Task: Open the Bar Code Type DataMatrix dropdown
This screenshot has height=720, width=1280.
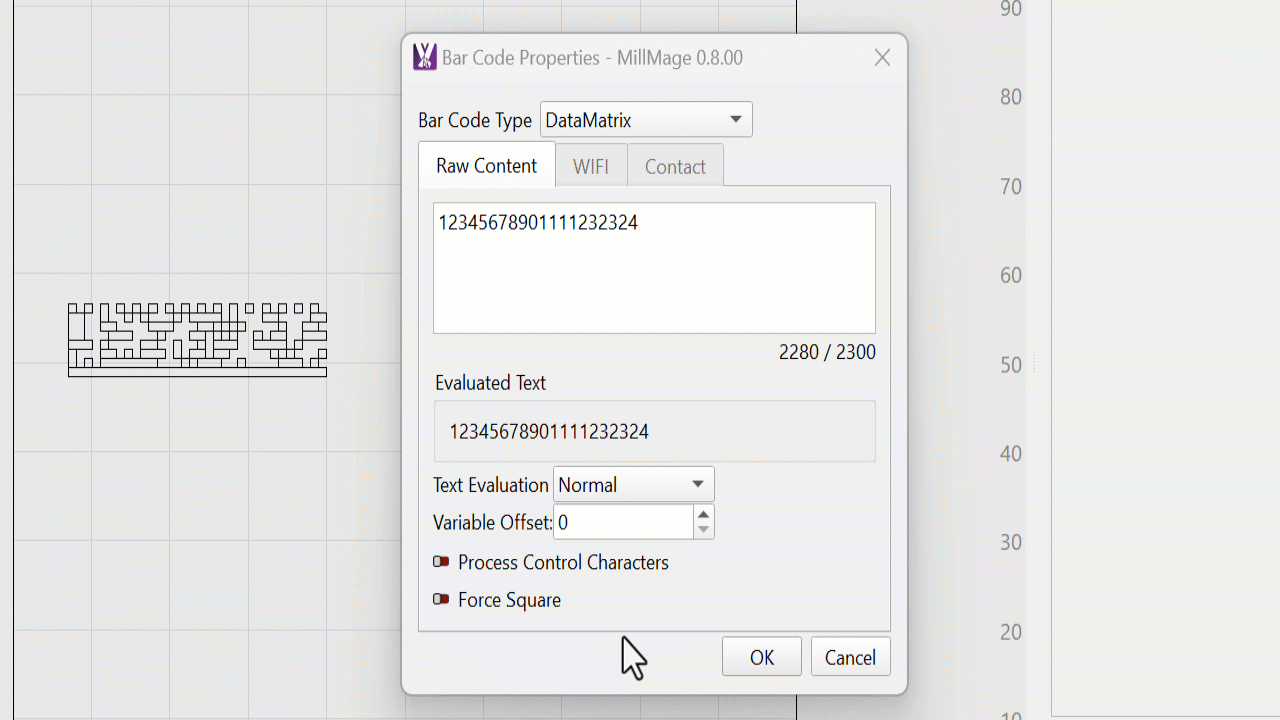Action: [x=646, y=120]
